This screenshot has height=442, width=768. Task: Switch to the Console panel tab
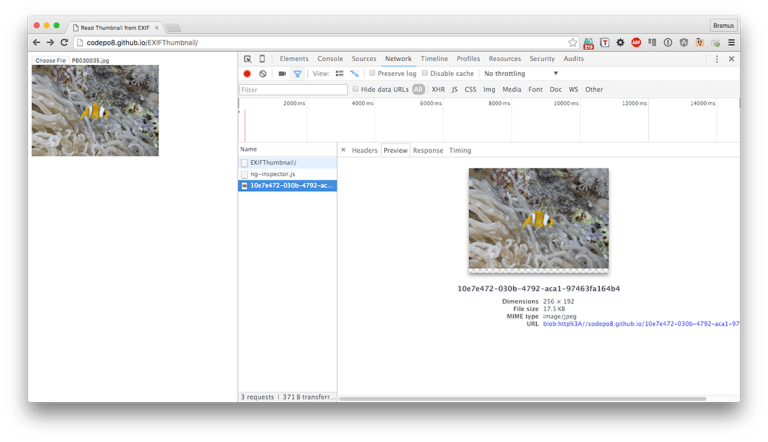330,59
